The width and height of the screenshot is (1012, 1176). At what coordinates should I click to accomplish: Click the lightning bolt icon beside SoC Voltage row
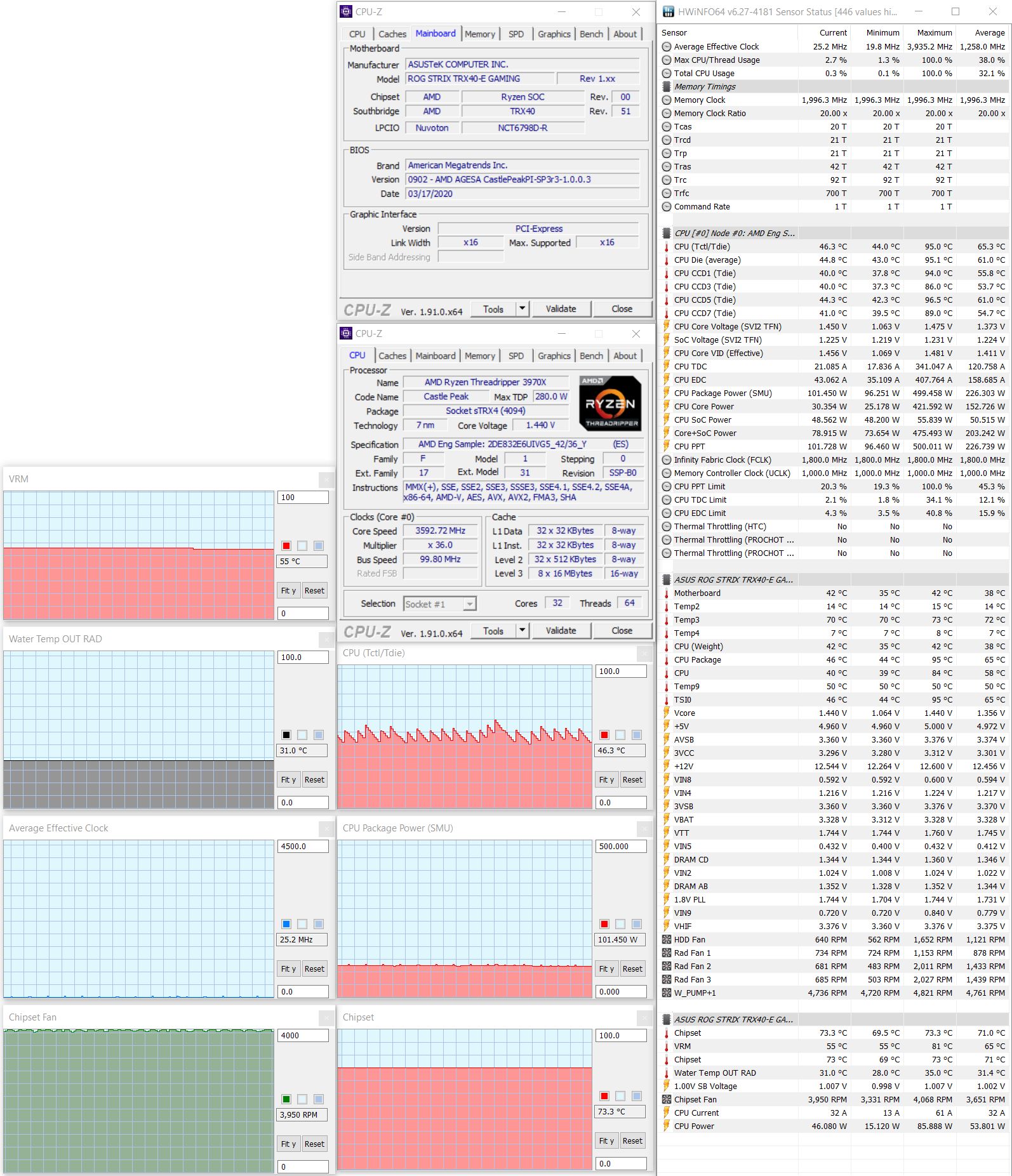click(666, 340)
